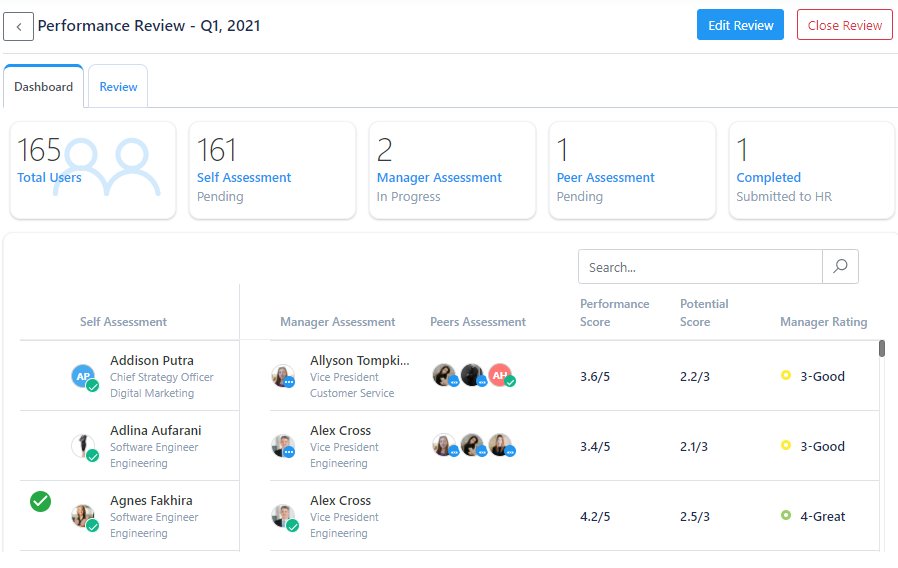The image size is (898, 568).
Task: Click into the Search input field
Action: [700, 267]
